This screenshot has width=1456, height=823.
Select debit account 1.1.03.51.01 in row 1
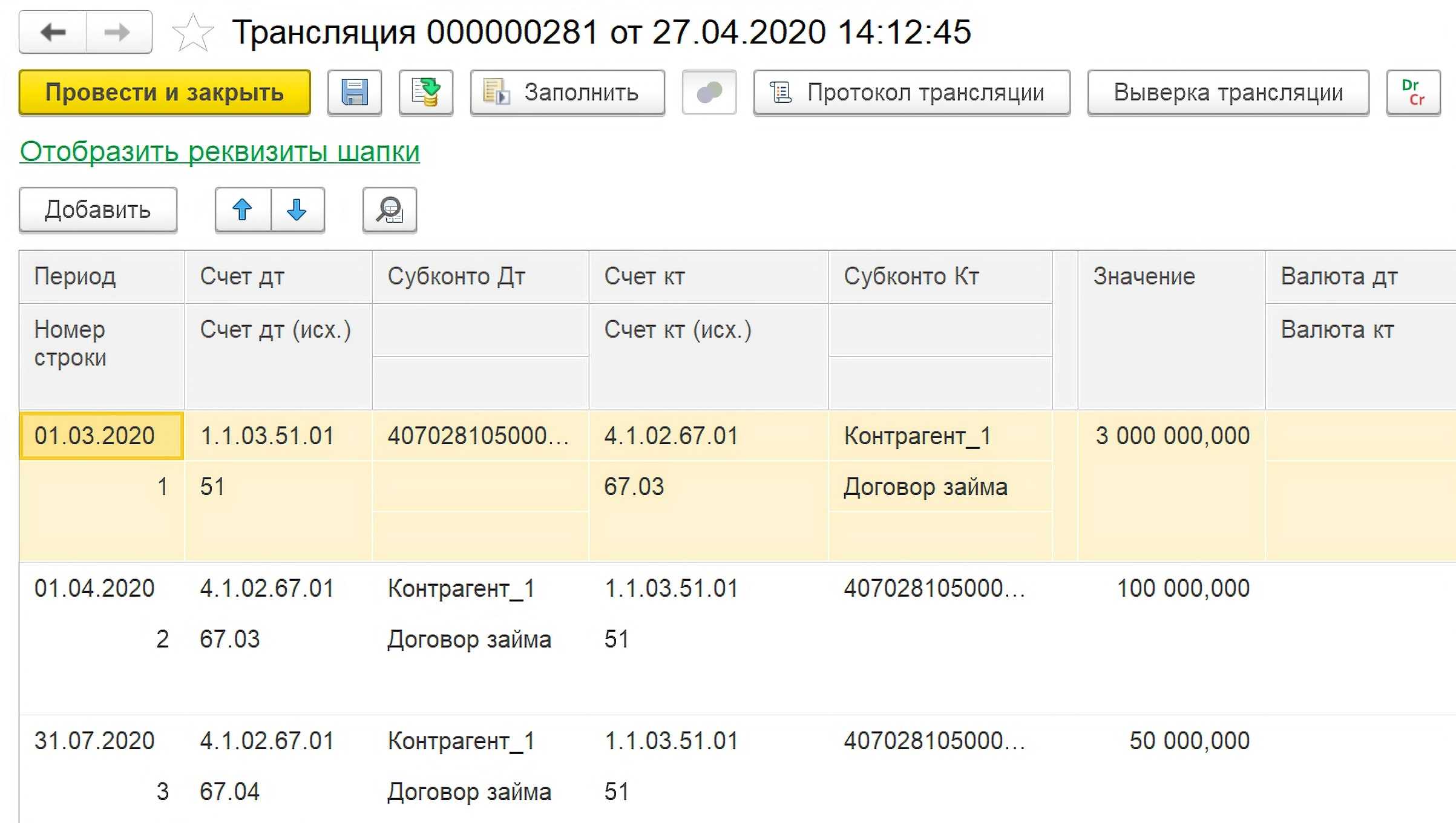point(278,436)
